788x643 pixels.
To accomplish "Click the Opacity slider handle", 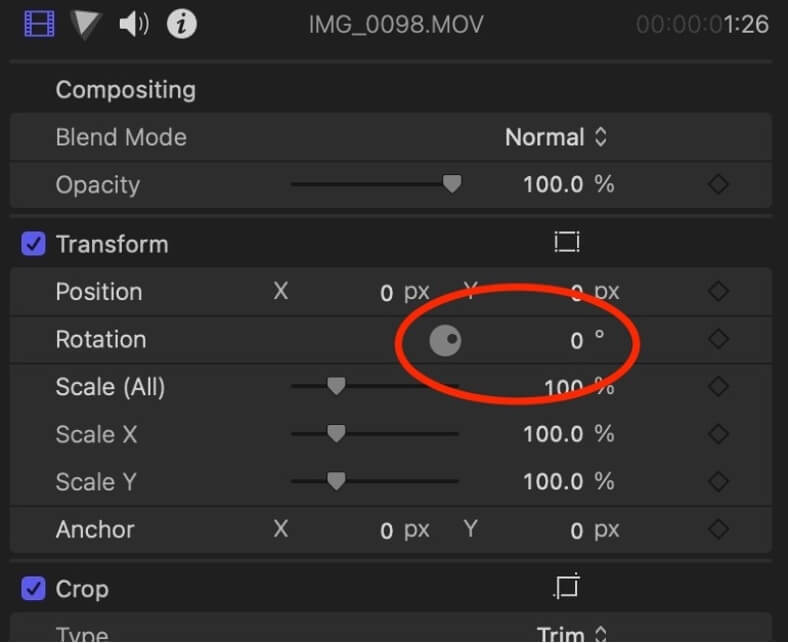I will click(452, 184).
